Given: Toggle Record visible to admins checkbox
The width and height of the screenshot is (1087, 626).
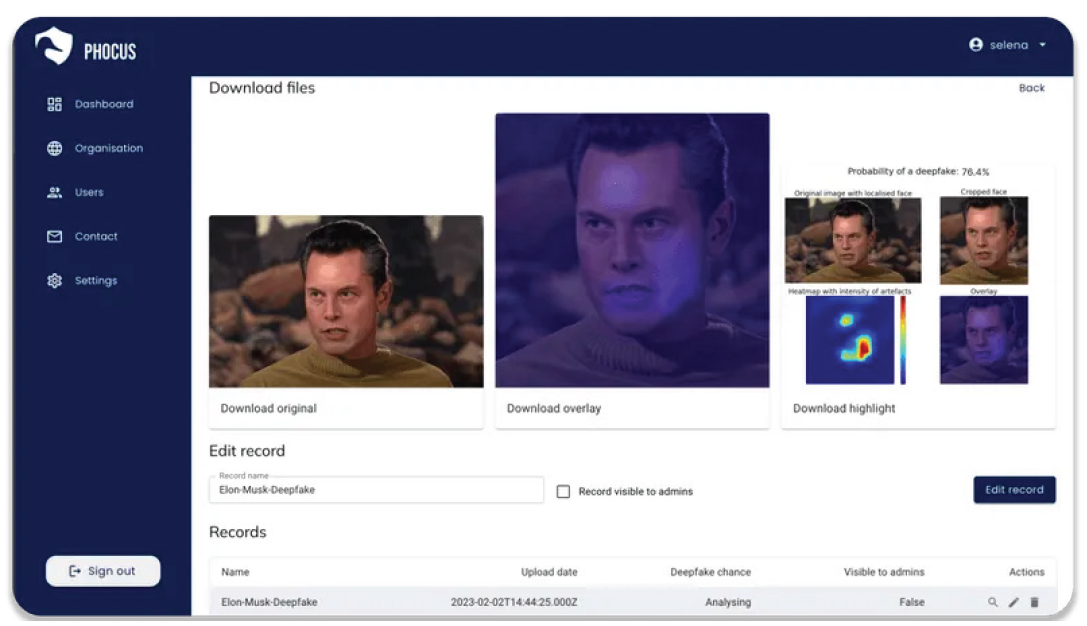Looking at the screenshot, I should pyautogui.click(x=563, y=491).
